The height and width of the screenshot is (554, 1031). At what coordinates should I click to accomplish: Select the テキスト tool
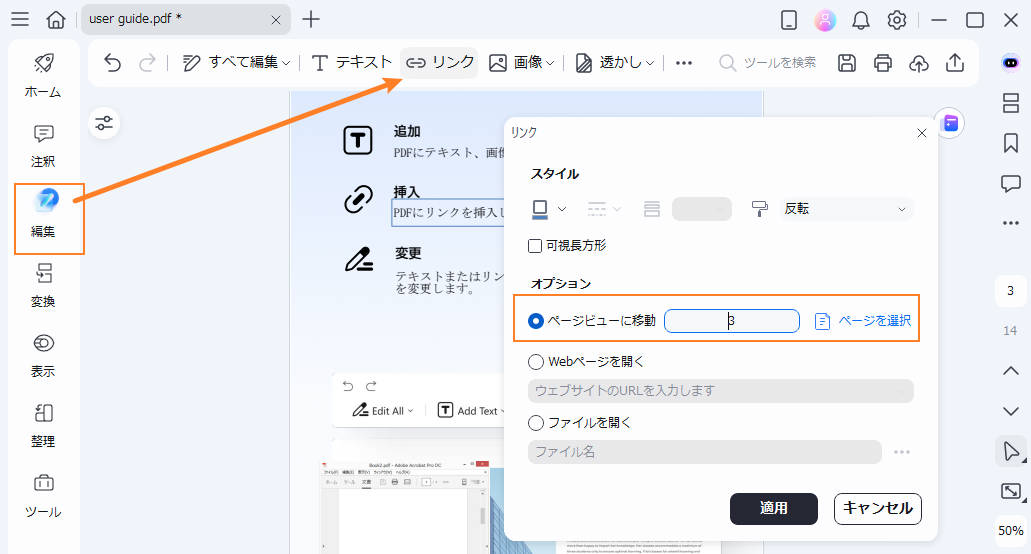(351, 62)
